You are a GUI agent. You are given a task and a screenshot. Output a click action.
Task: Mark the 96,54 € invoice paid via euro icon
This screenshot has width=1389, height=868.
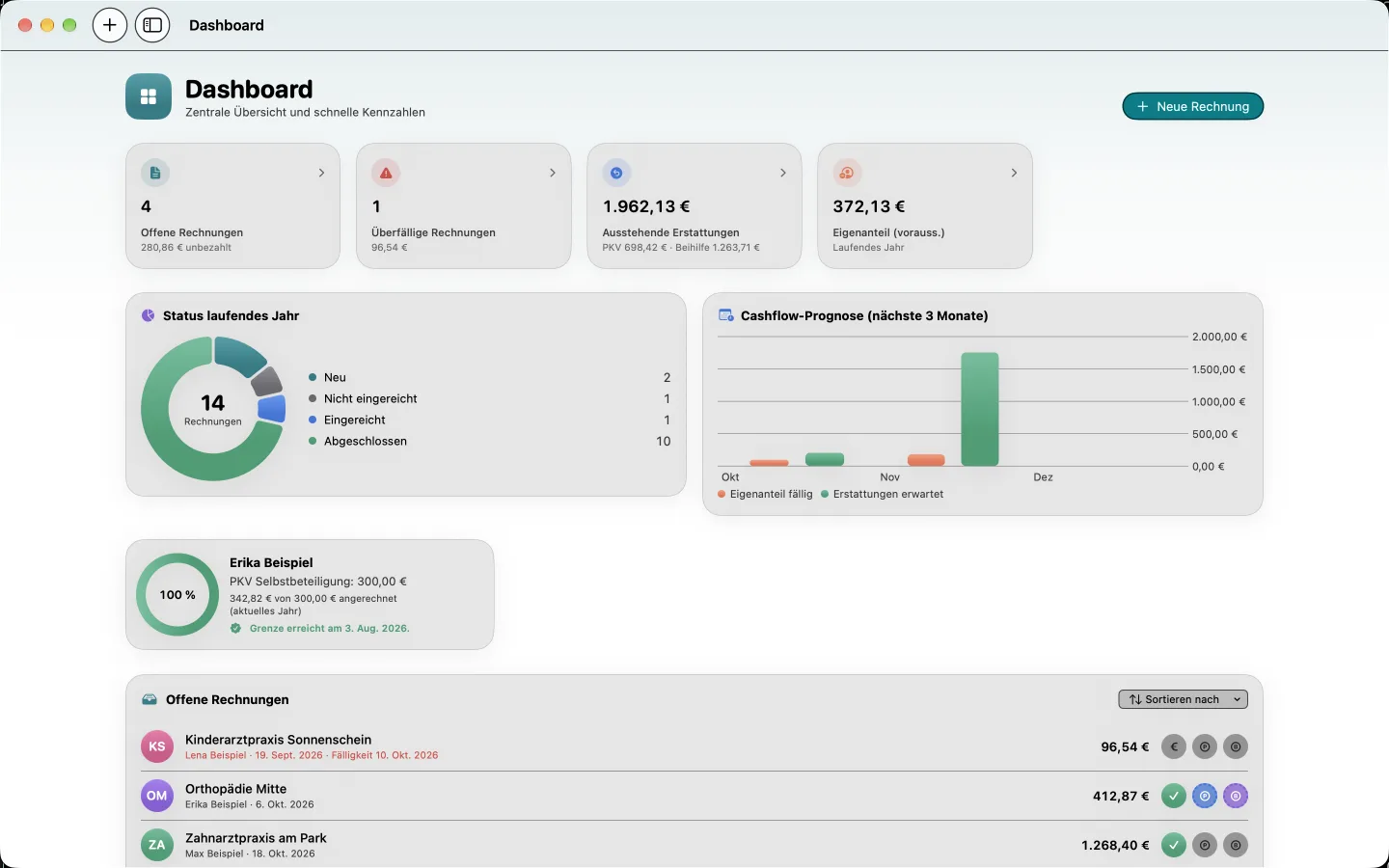point(1174,746)
